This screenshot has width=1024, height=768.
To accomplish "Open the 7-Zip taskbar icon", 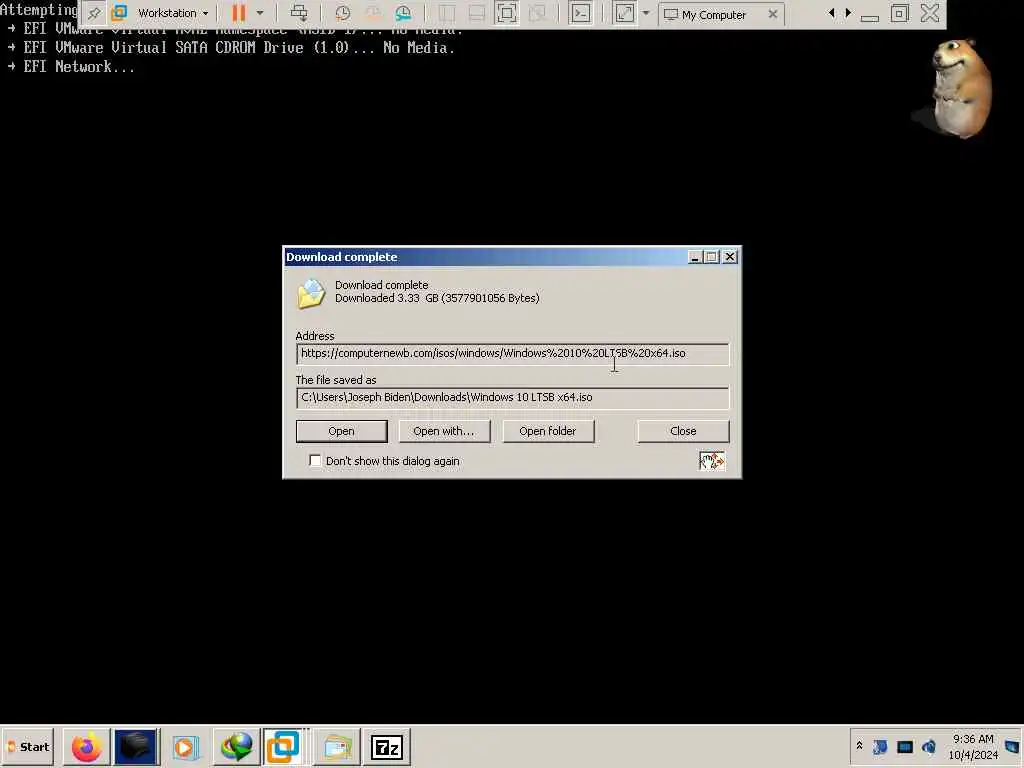I will click(387, 747).
